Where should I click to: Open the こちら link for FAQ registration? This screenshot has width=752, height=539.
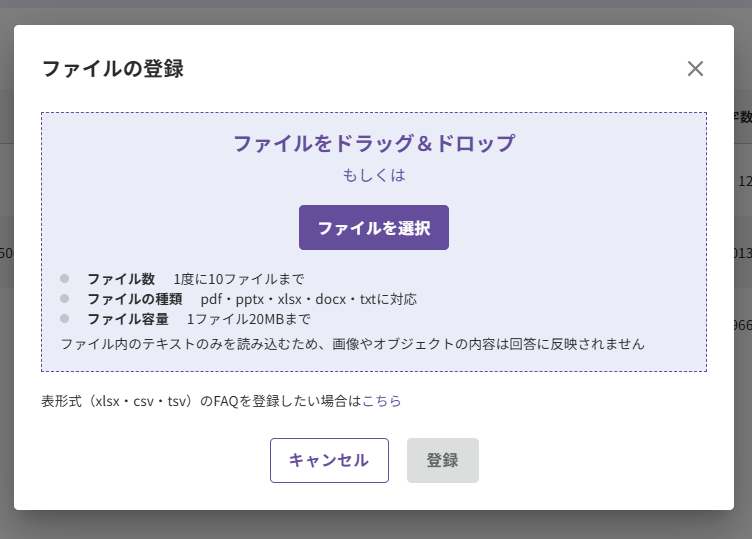click(x=382, y=400)
